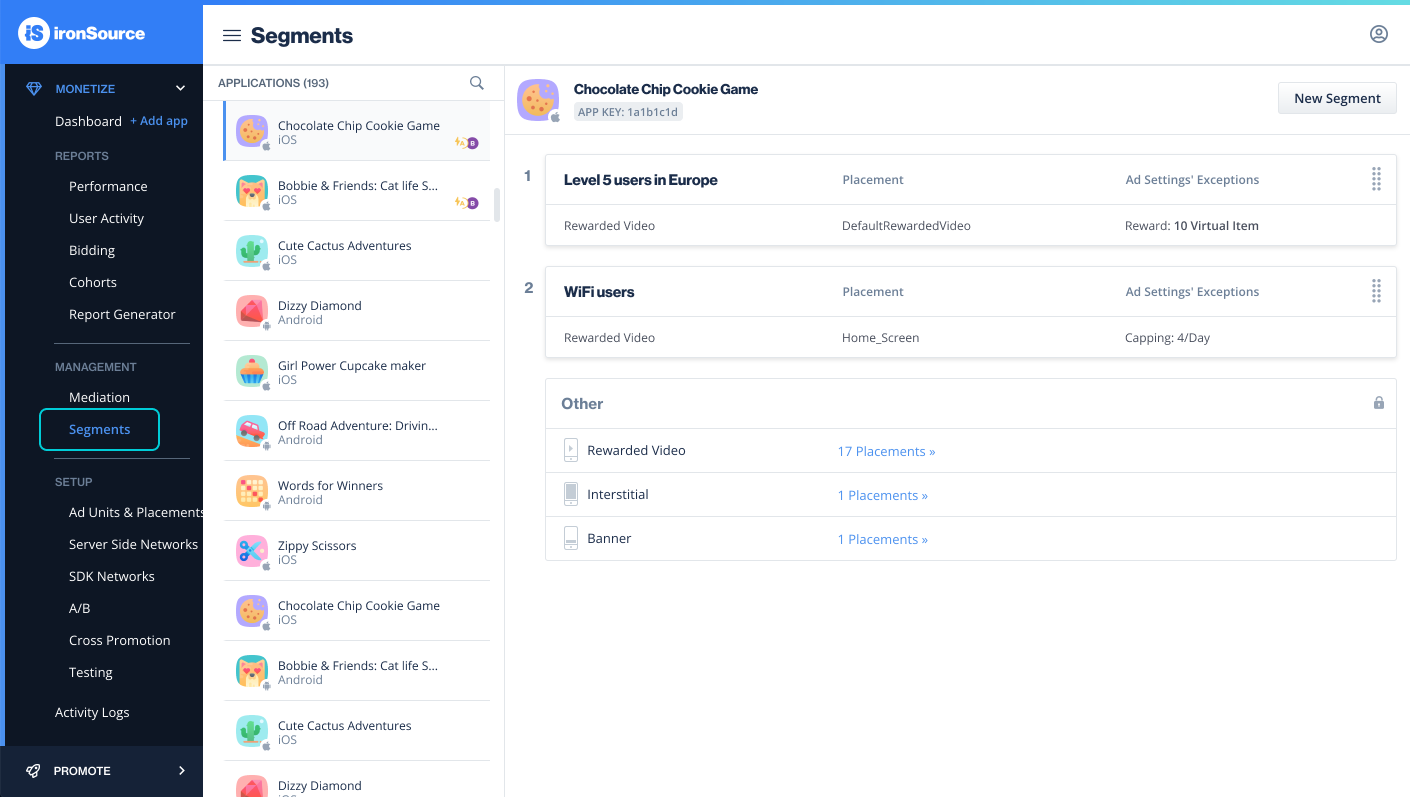The image size is (1410, 797).
Task: Click the Off Road Adventure car icon
Action: [x=252, y=432]
